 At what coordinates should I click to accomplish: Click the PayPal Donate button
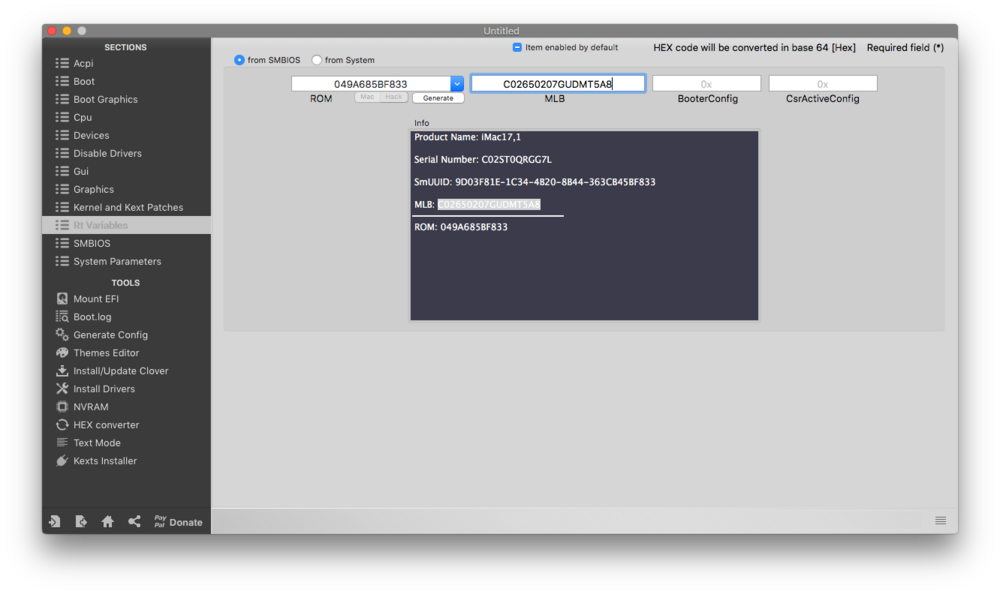coord(178,522)
